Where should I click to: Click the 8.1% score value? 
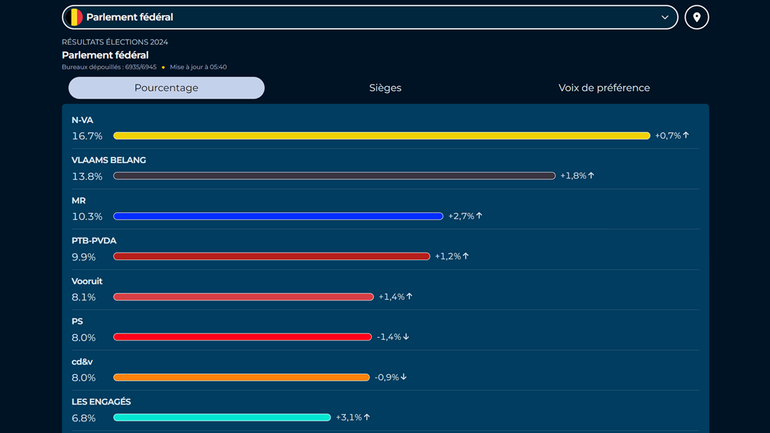coord(83,297)
